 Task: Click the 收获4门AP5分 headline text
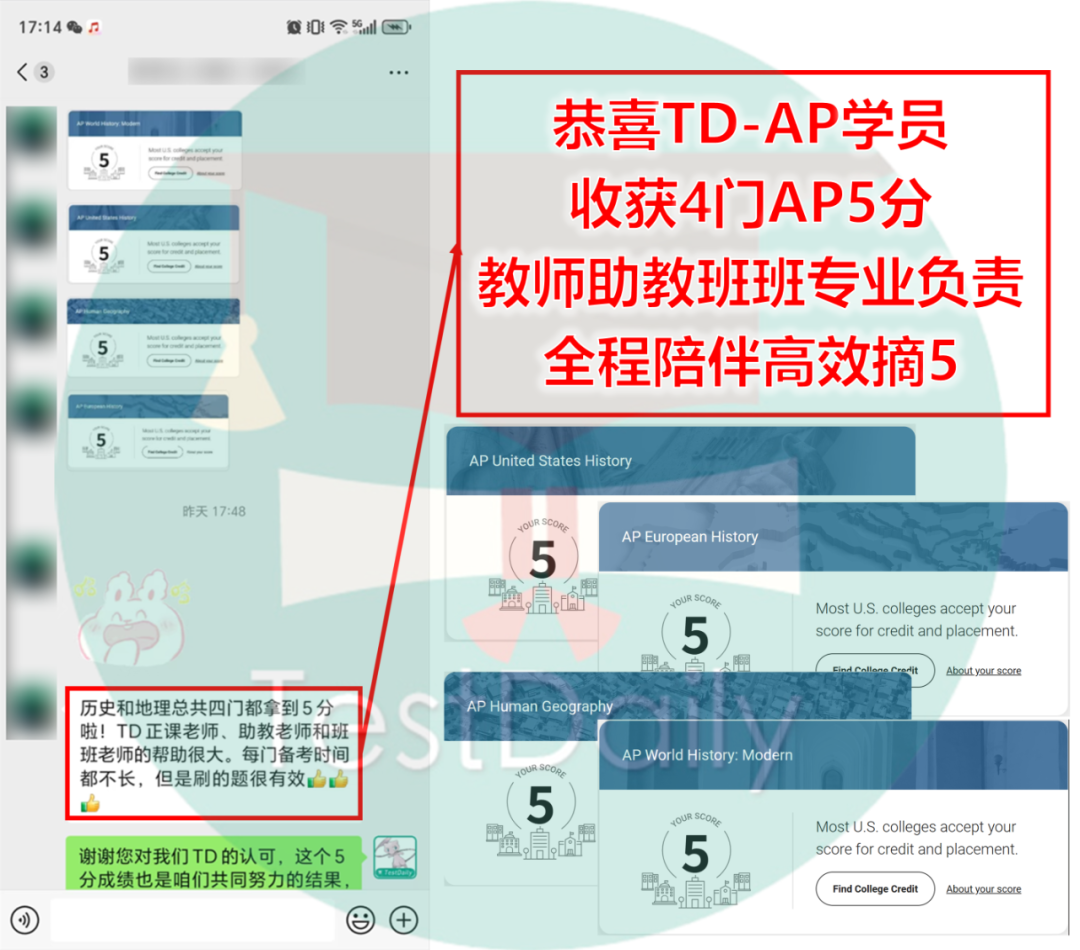(x=750, y=203)
